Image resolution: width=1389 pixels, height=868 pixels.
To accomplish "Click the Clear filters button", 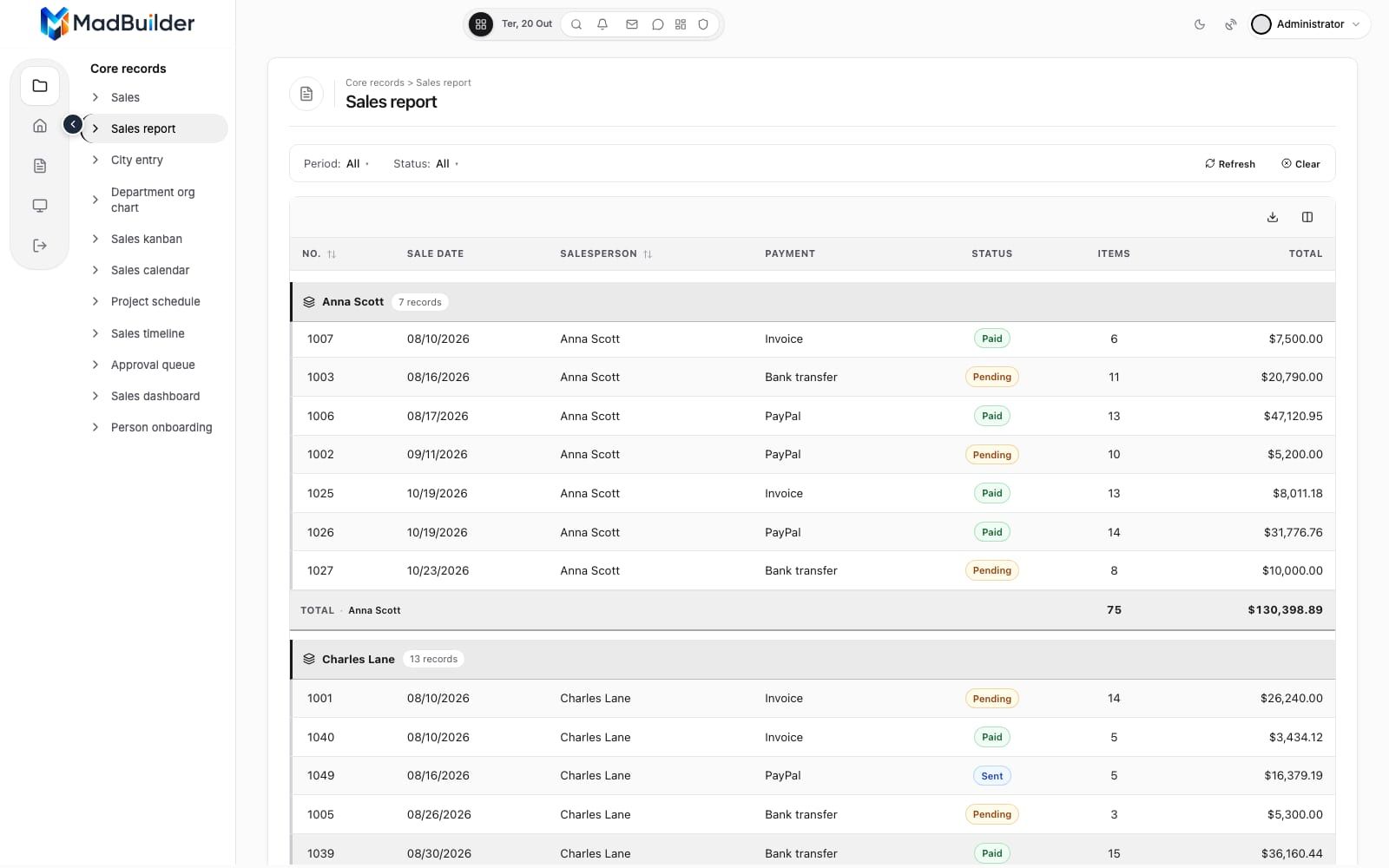I will point(1300,164).
